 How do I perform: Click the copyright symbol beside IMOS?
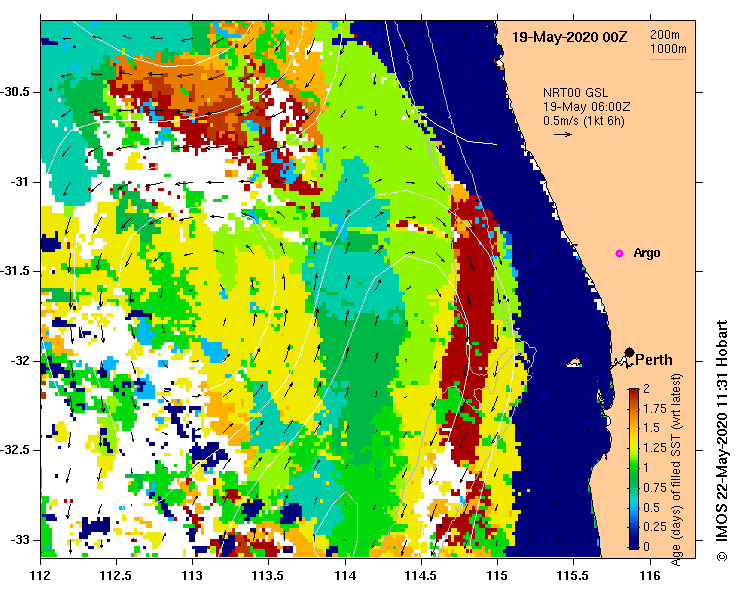coord(722,556)
